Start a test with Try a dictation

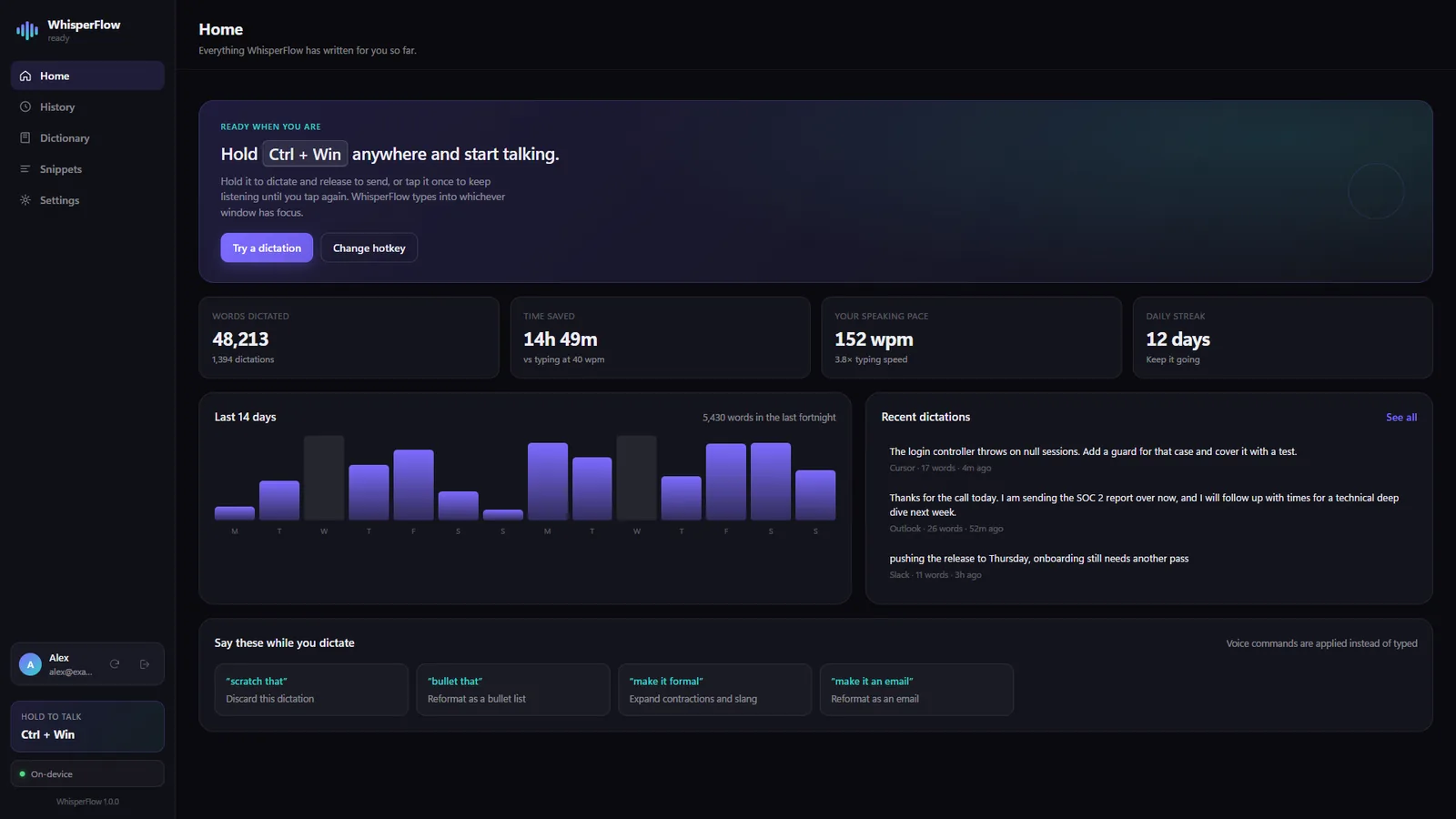click(267, 248)
